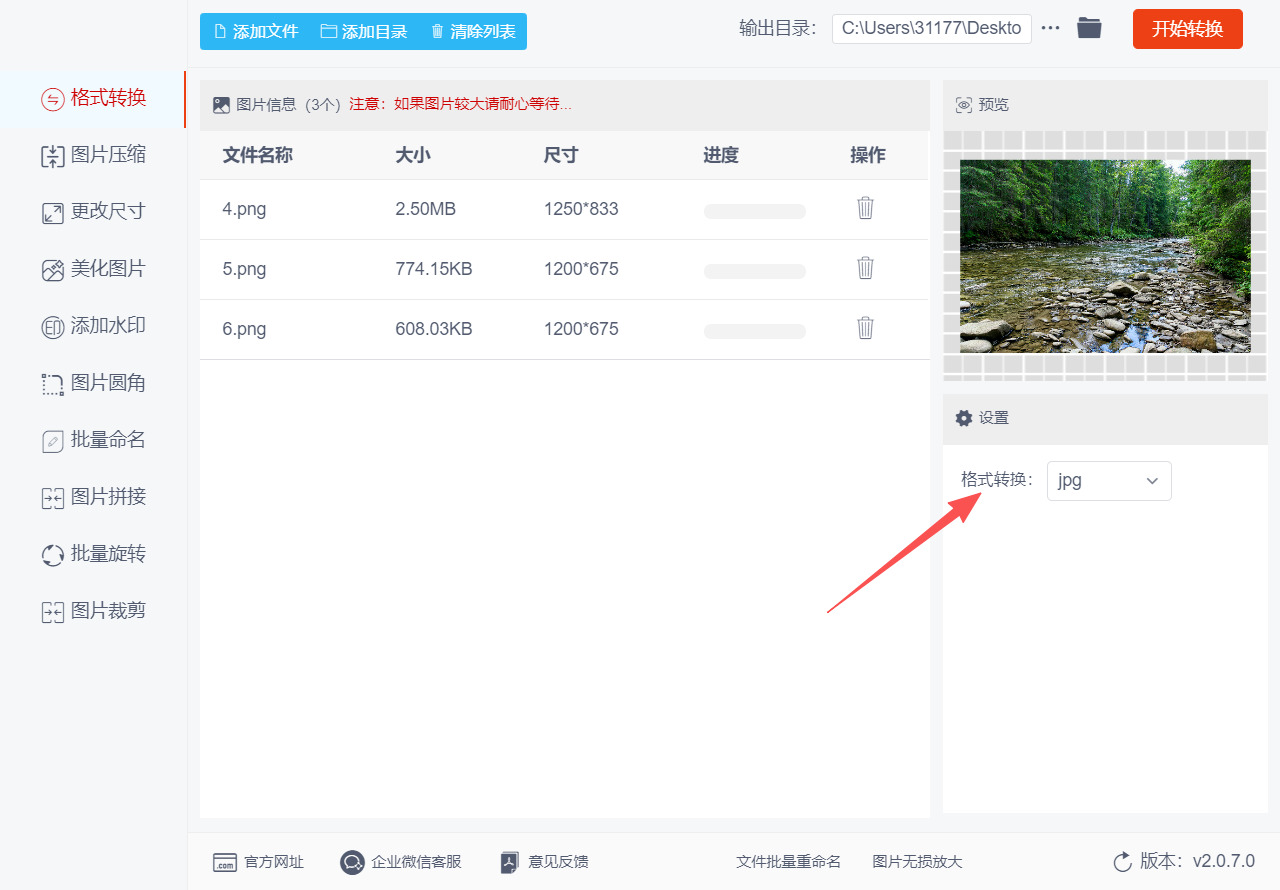Open the 更改尺寸 sidebar tab
The width and height of the screenshot is (1280, 890).
[x=93, y=212]
